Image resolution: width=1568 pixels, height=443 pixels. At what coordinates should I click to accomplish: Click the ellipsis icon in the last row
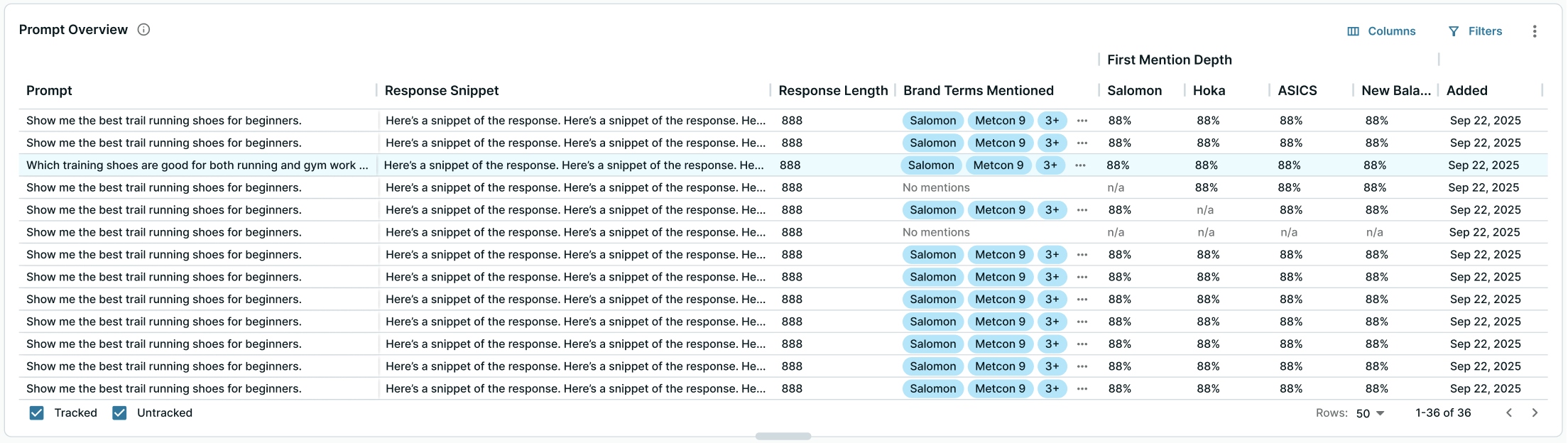pos(1082,389)
